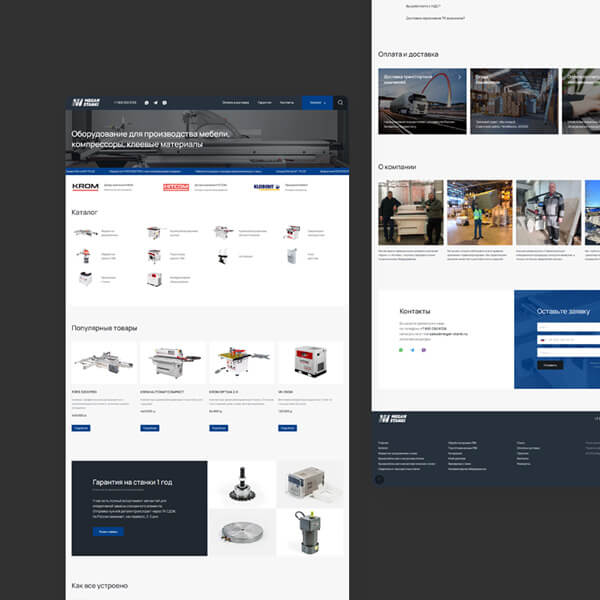Click the Megan Stanki logo in the left page header
600x600 pixels.
(x=86, y=103)
